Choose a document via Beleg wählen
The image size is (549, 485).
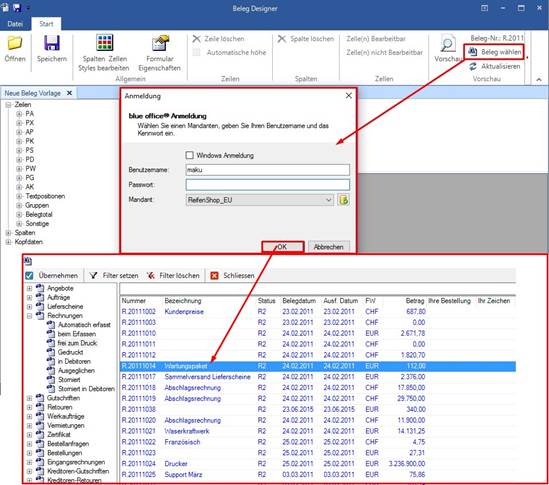tap(494, 52)
